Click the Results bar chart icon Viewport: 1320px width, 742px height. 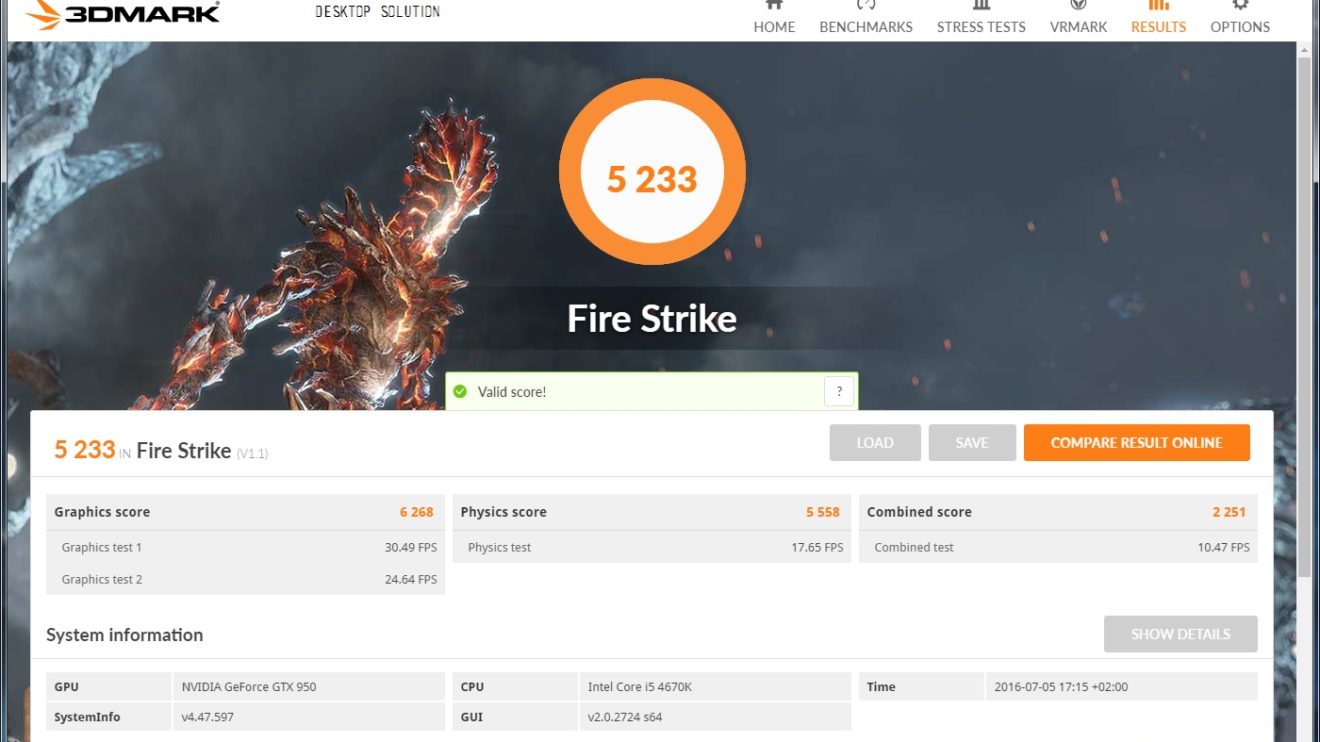(1158, 4)
